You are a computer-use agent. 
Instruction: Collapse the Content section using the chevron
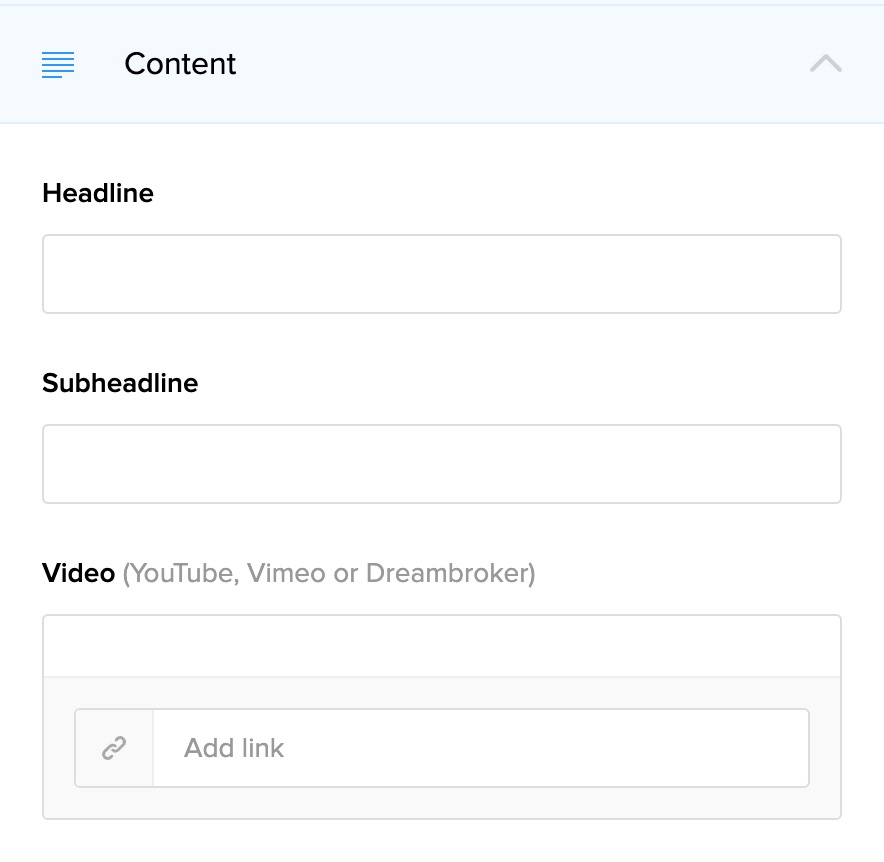pyautogui.click(x=825, y=64)
